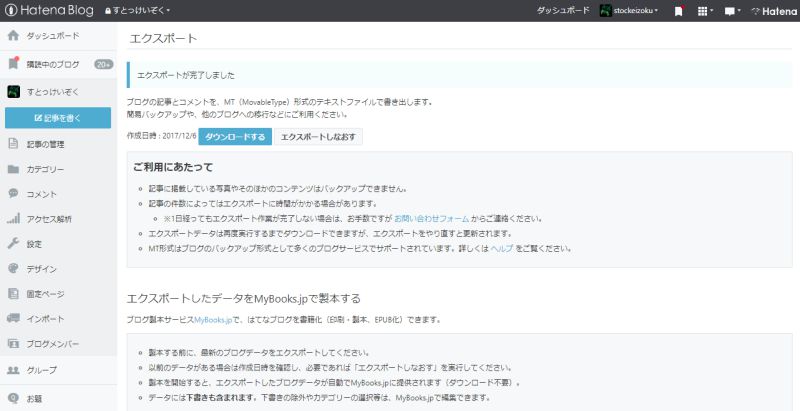The width and height of the screenshot is (800, 411).
Task: Open the ヘルプ link
Action: pos(502,249)
